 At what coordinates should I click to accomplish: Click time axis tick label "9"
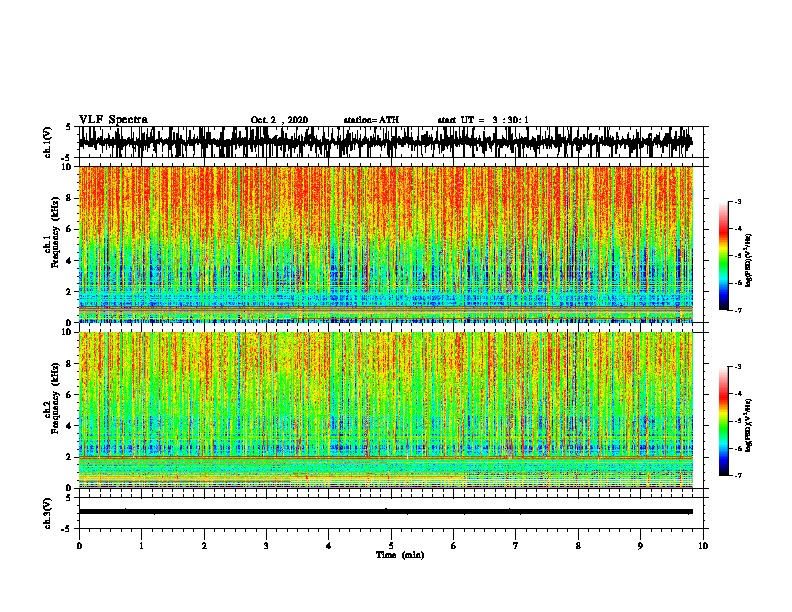pos(640,545)
